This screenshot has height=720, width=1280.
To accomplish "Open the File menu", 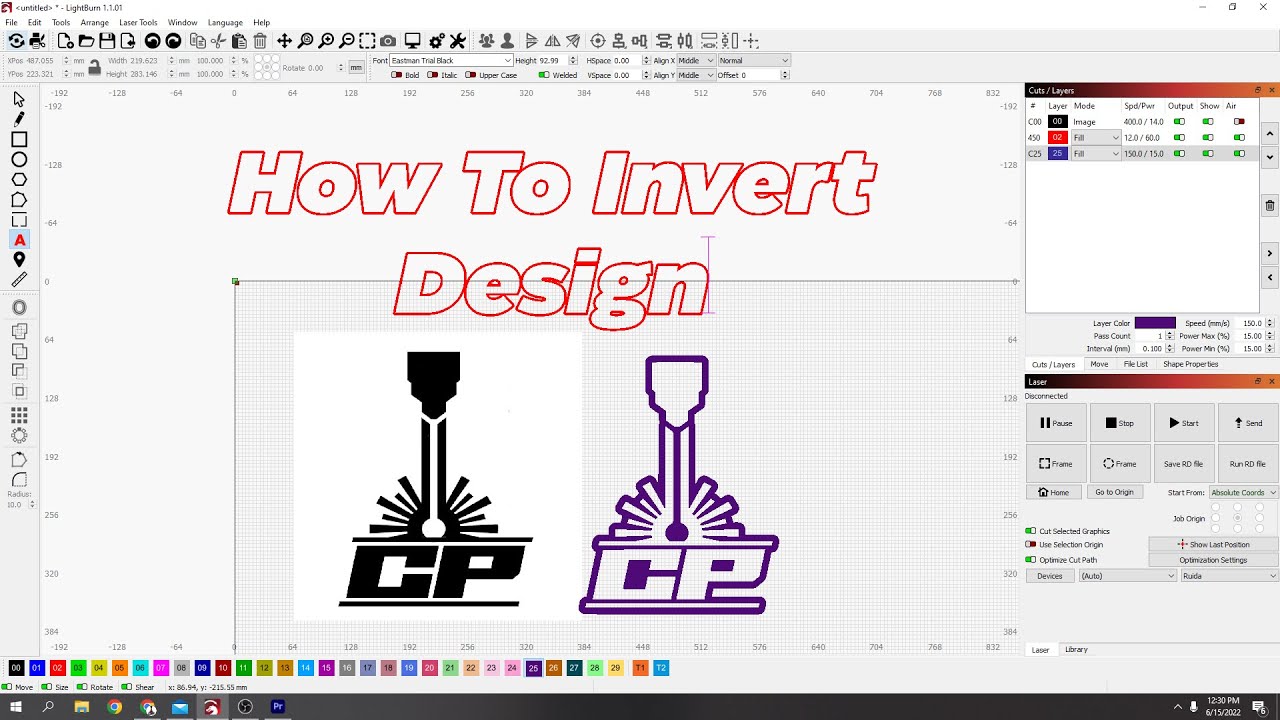I will (11, 22).
